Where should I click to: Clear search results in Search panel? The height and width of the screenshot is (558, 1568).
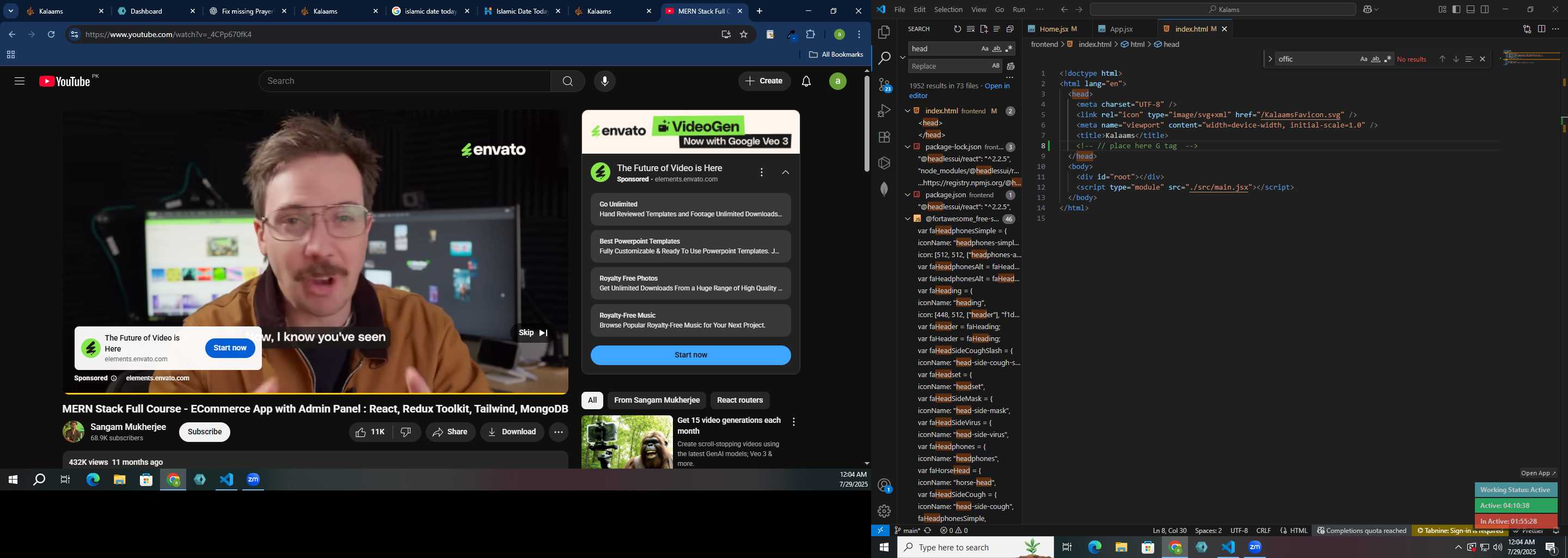click(x=970, y=29)
